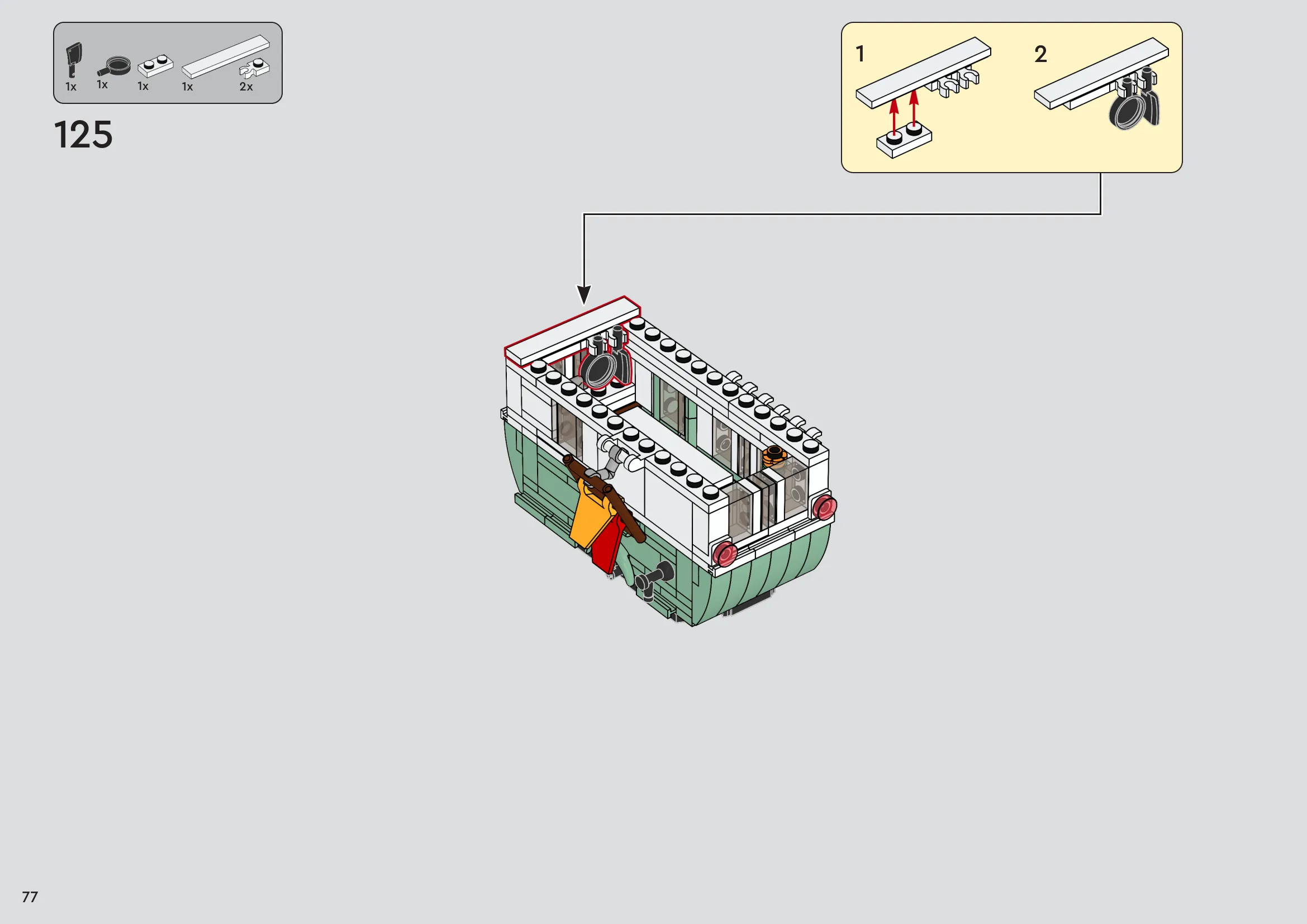Click the sub-step 2 assembly with hanging pan
The height and width of the screenshot is (924, 1307).
pyautogui.click(x=1101, y=84)
